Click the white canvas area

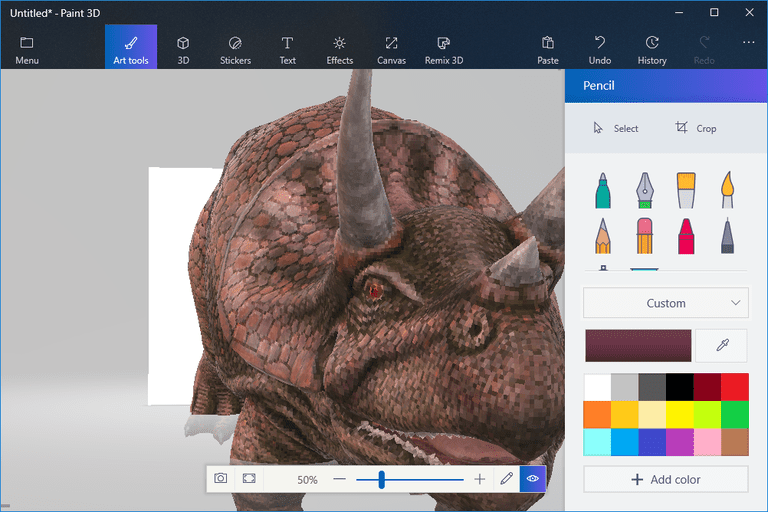click(169, 287)
